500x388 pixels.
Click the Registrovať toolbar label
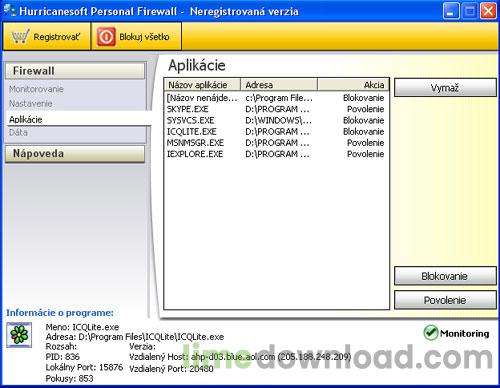pyautogui.click(x=57, y=37)
